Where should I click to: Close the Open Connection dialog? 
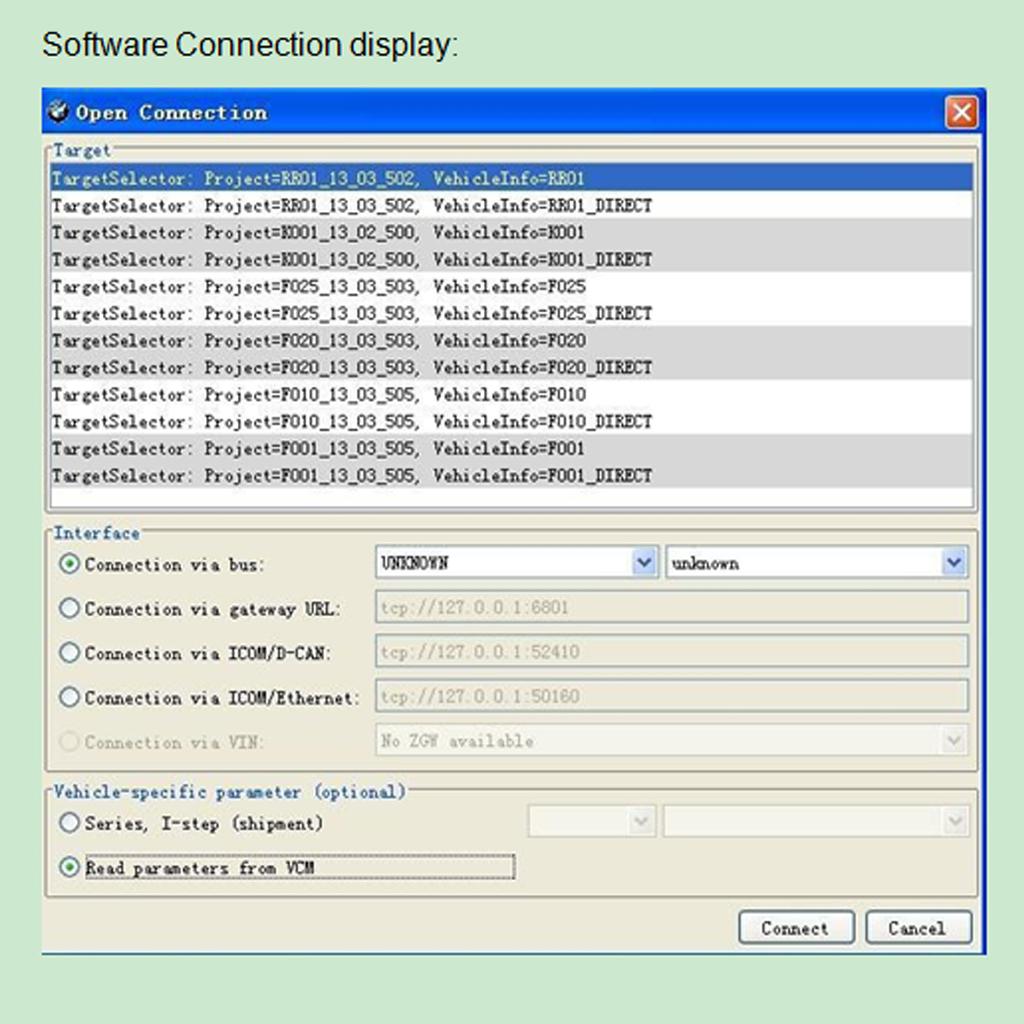[961, 112]
